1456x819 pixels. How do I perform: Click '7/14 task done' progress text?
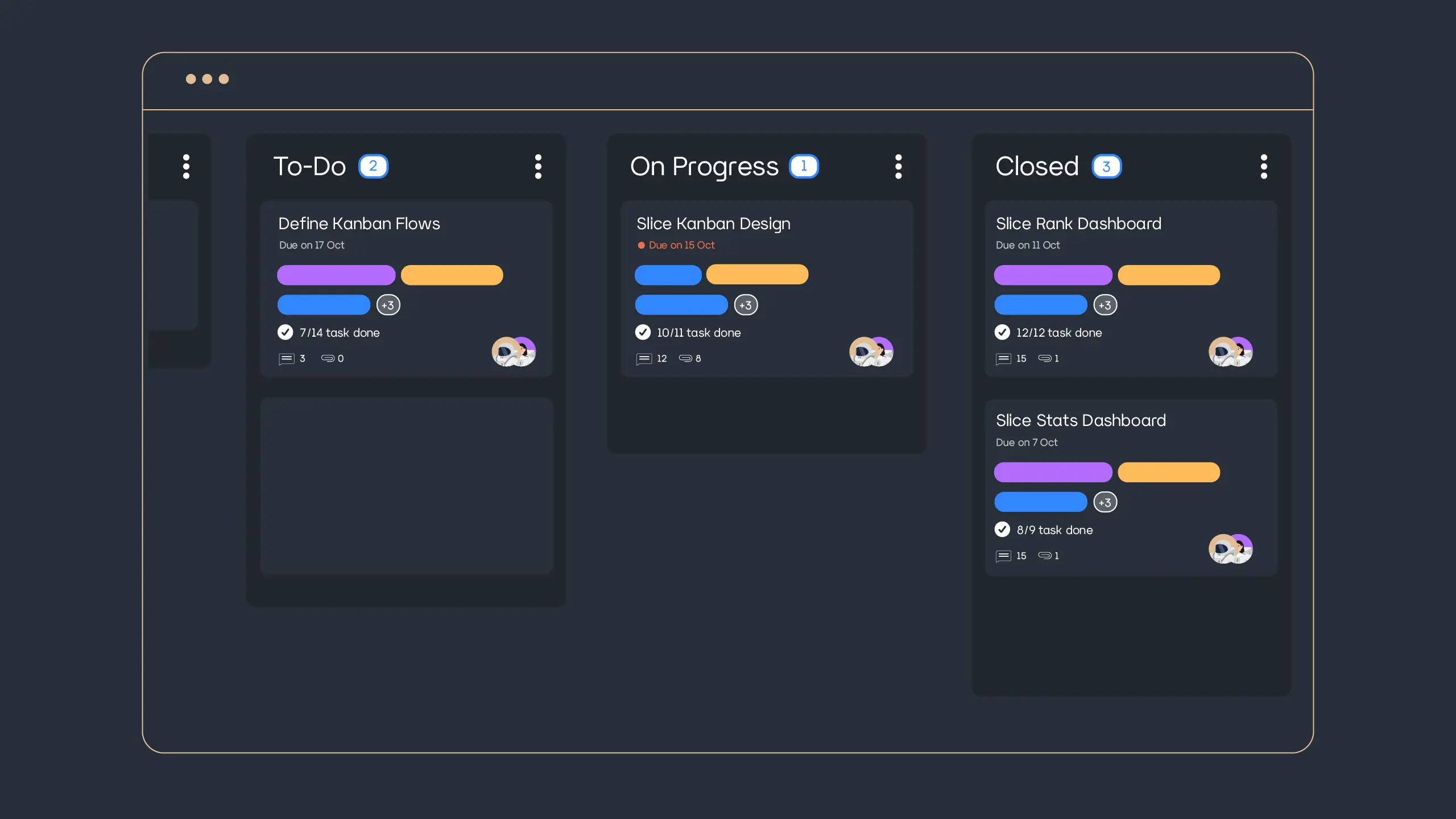(340, 333)
